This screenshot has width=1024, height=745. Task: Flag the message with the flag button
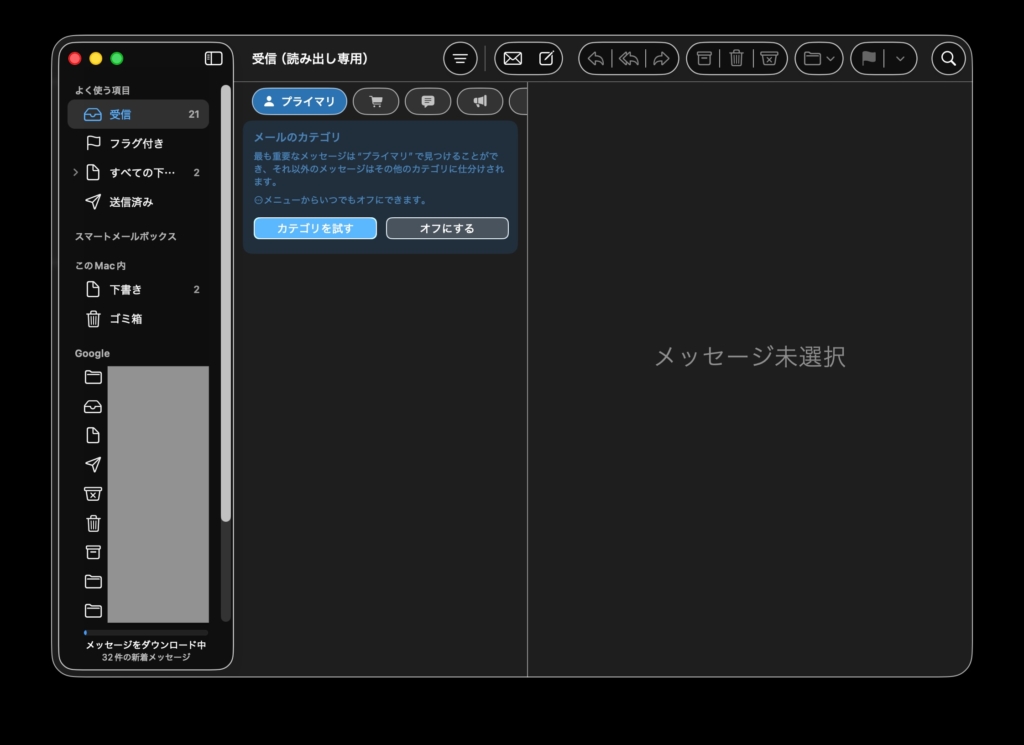coord(868,58)
